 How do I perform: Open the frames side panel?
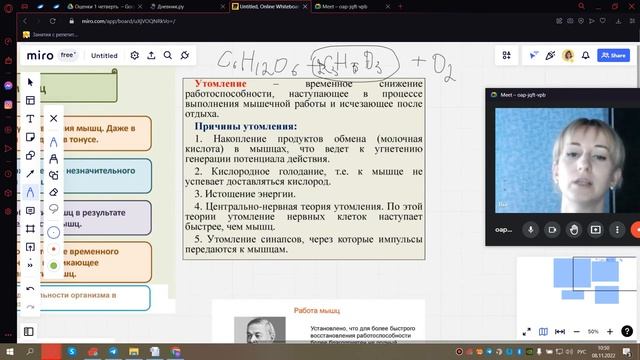pos(29,331)
